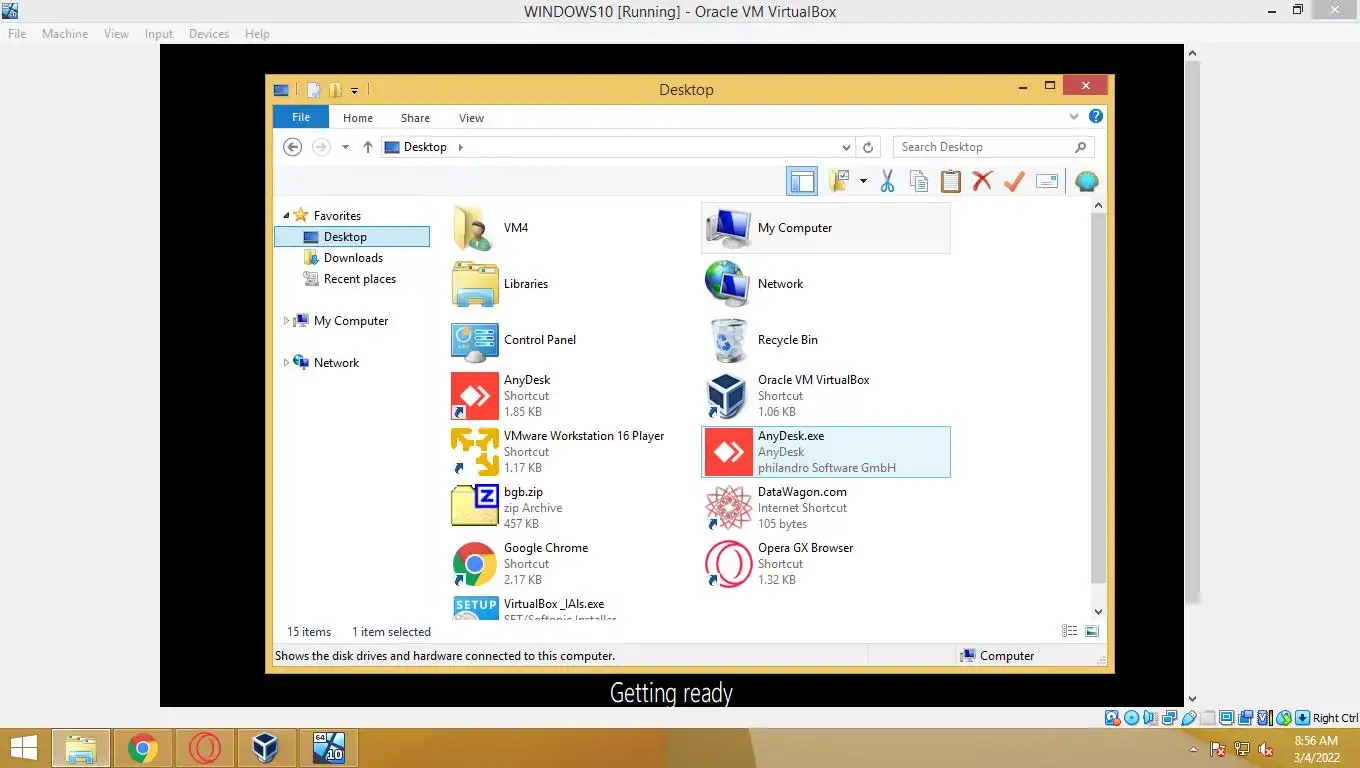Click the Rename card icon in toolbar

click(1046, 181)
